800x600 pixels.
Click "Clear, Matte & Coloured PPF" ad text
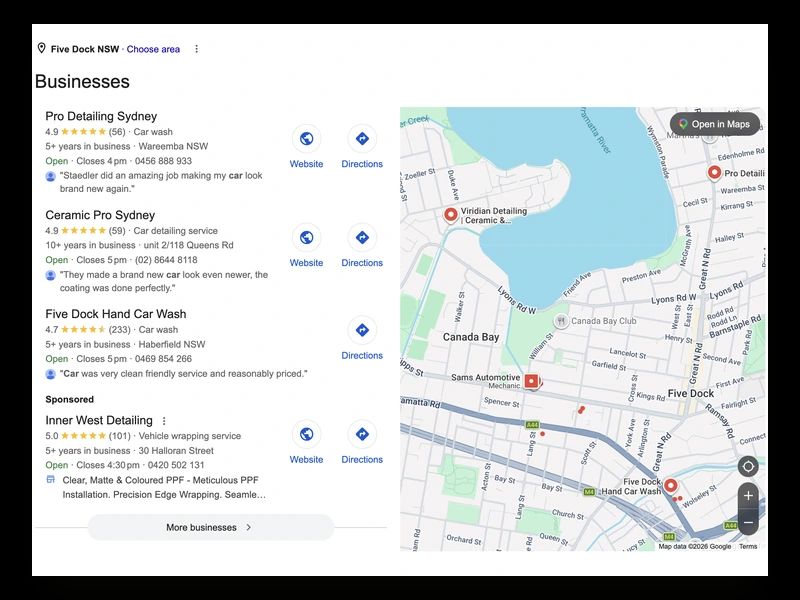point(164,487)
